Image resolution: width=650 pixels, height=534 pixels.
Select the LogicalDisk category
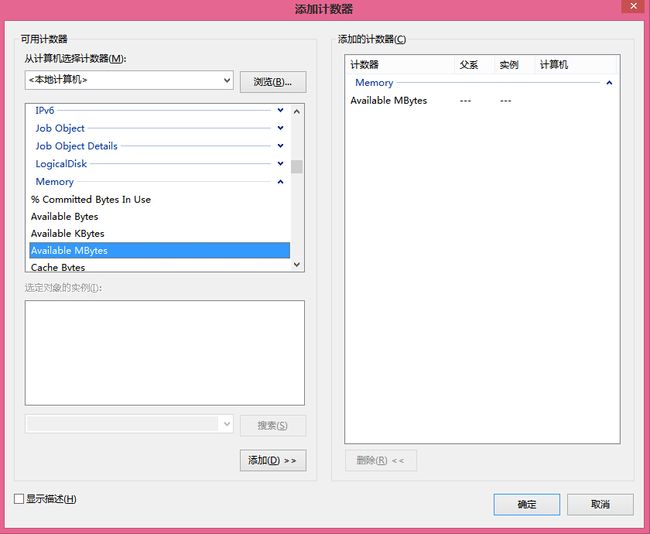coord(61,164)
